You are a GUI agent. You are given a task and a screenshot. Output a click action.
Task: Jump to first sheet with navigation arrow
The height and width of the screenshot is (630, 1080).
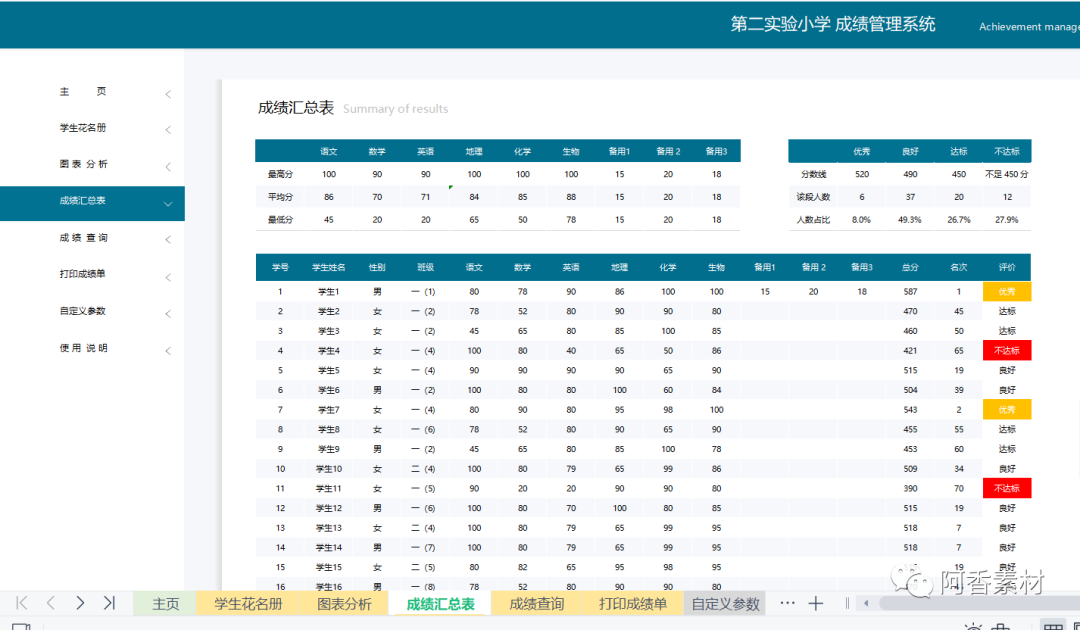21,603
